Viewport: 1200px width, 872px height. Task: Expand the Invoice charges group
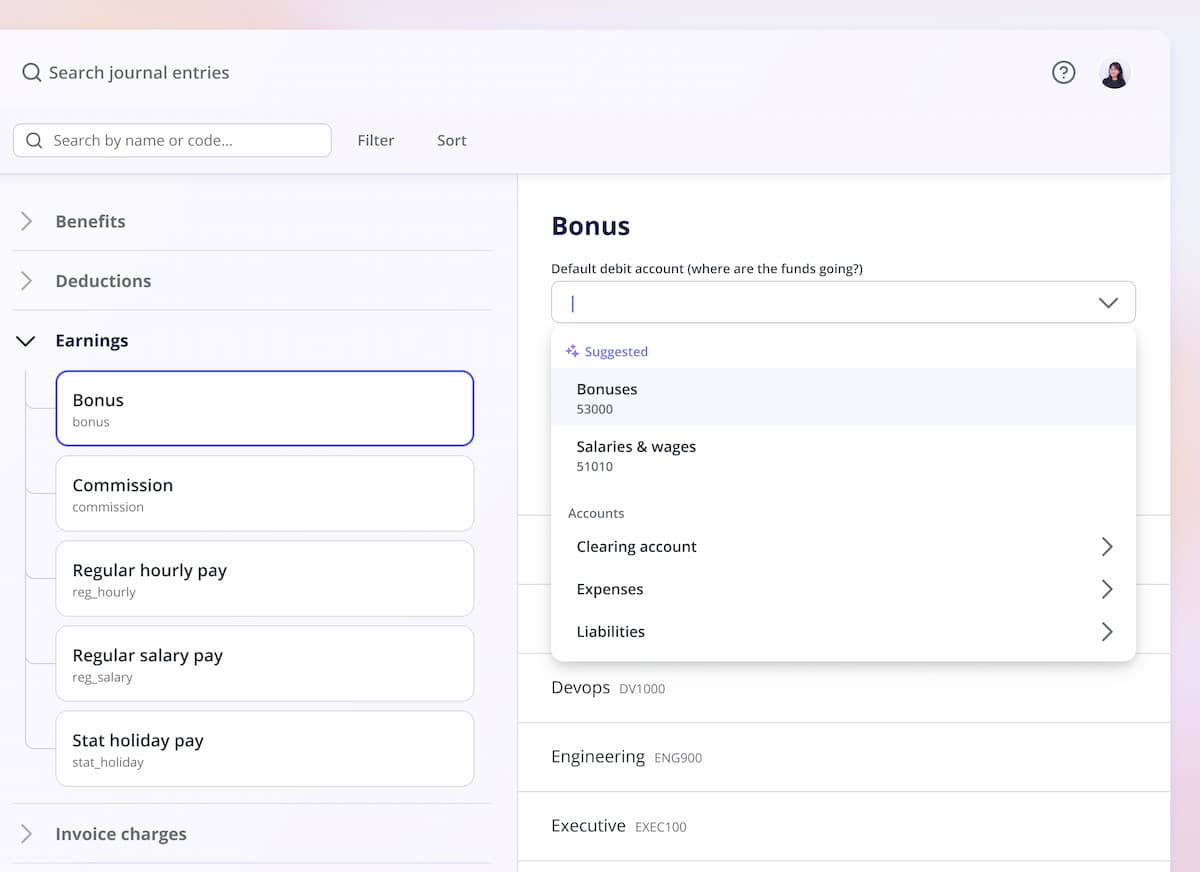(27, 834)
